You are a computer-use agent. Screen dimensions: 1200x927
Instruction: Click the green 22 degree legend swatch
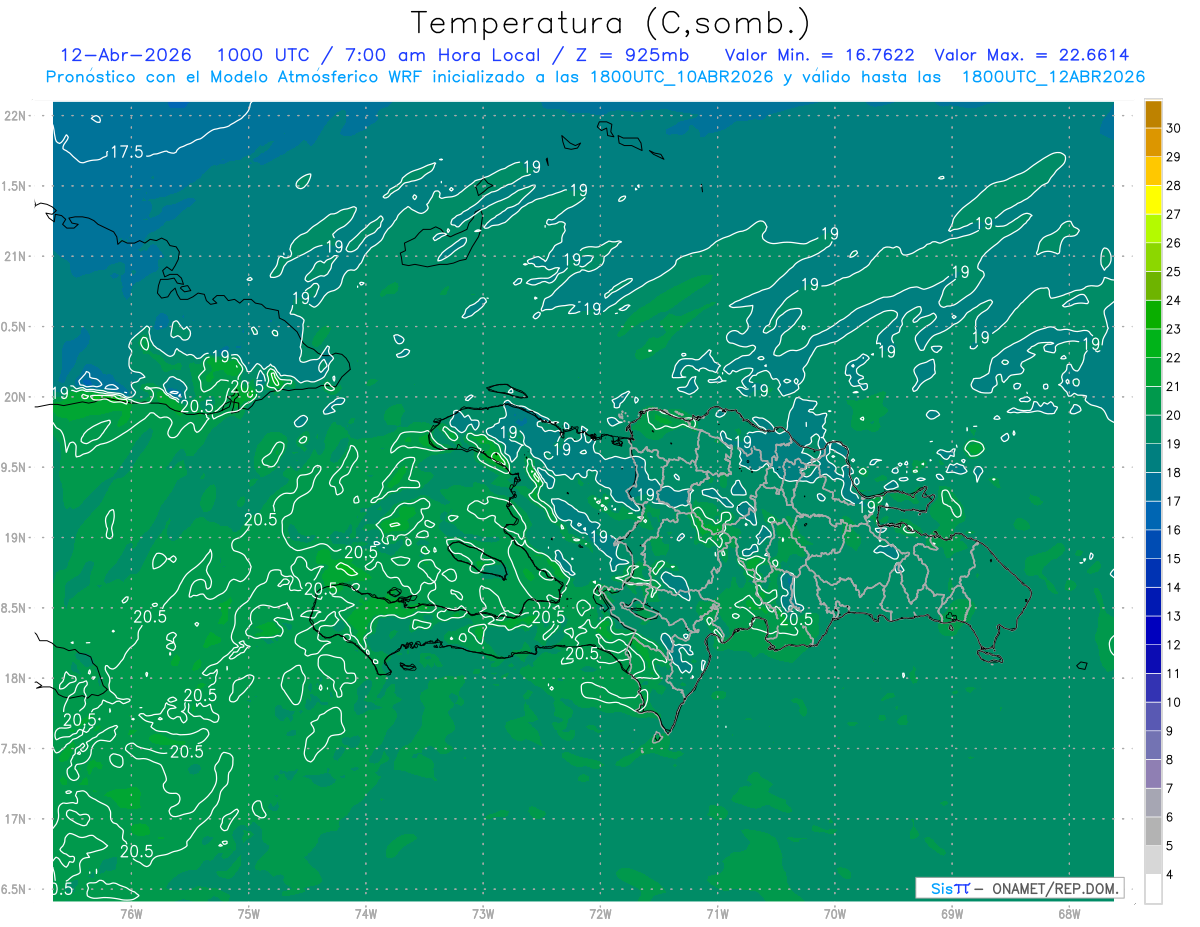[1153, 344]
